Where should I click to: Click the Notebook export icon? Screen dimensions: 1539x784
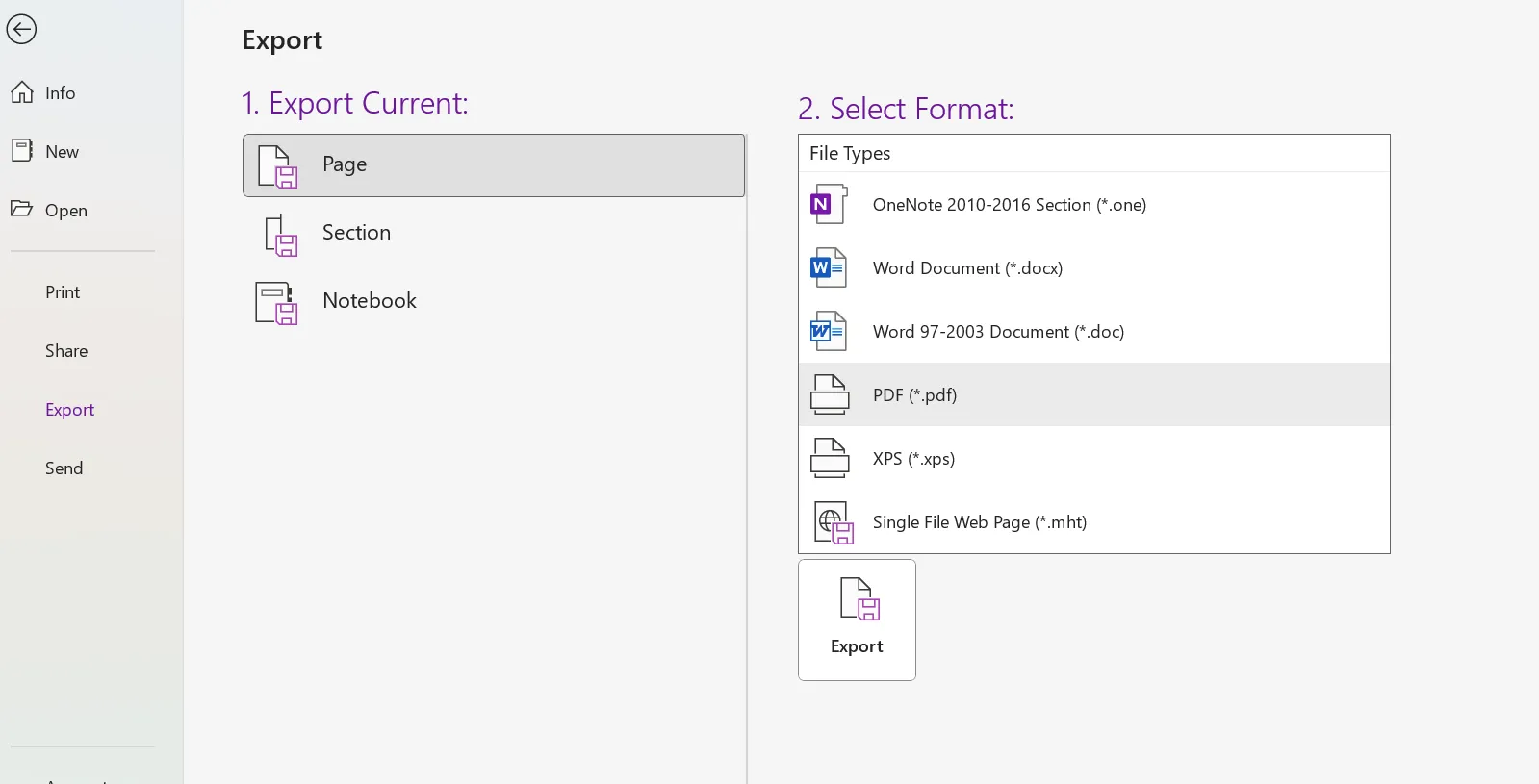coord(276,303)
